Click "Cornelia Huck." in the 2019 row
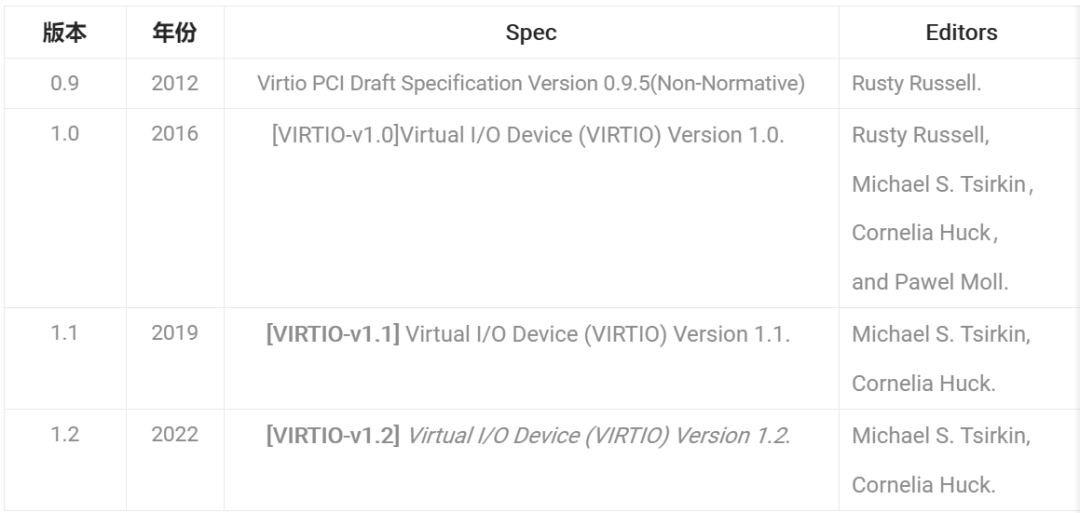1080x513 pixels. click(x=923, y=383)
